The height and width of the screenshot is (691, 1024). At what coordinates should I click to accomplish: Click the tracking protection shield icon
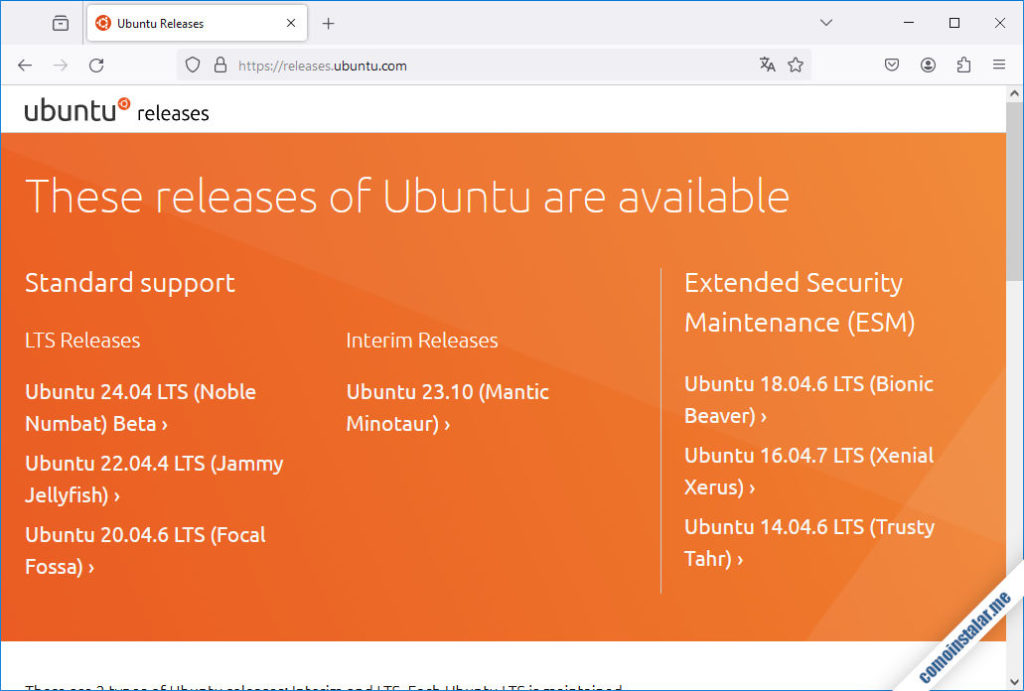tap(190, 64)
